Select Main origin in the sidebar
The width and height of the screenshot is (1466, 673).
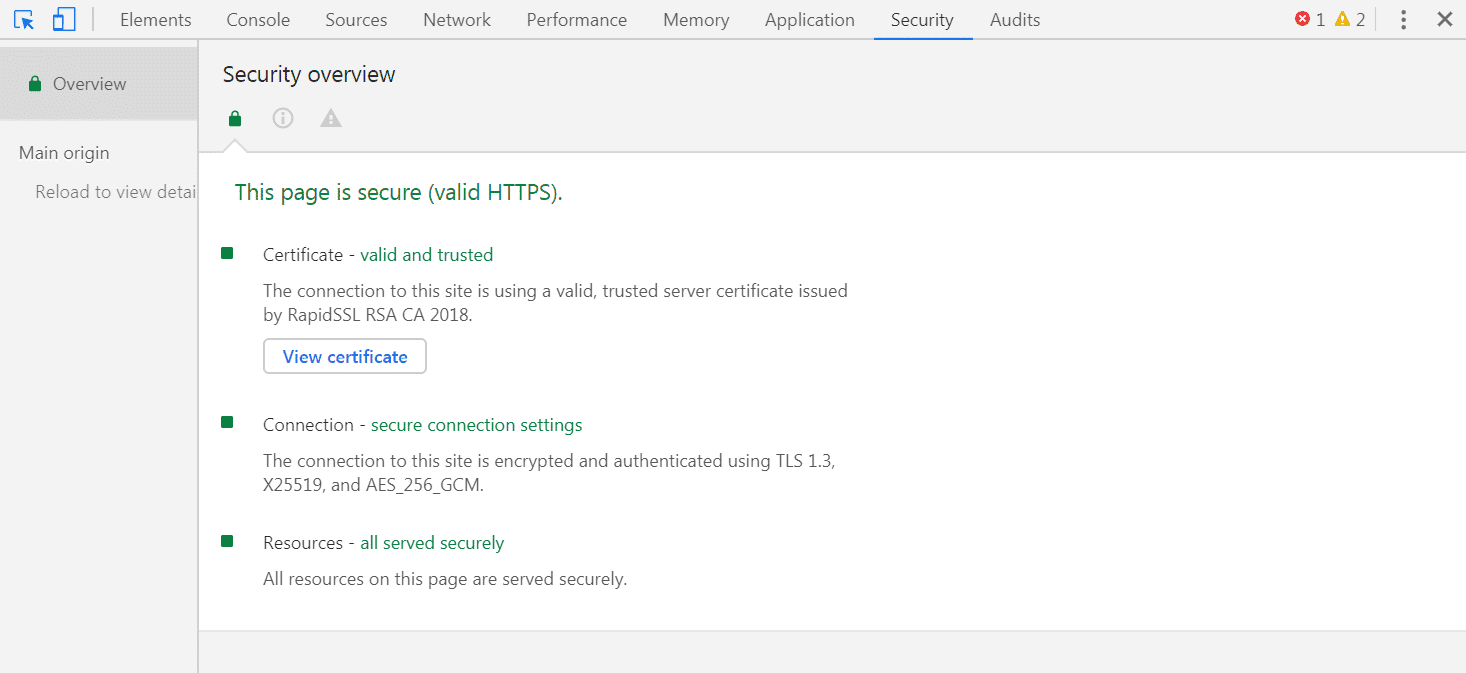[x=64, y=152]
